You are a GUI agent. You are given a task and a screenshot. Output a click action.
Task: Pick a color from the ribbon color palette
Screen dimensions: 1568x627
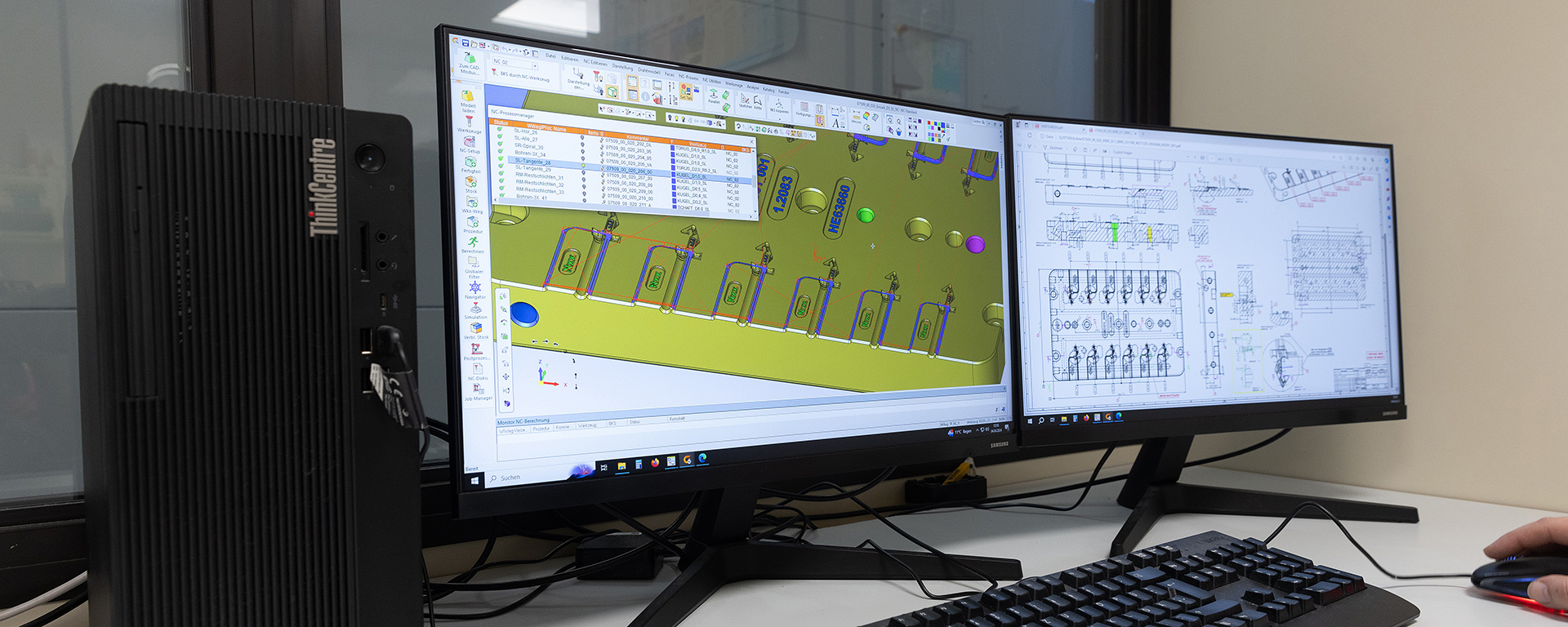pos(936,131)
